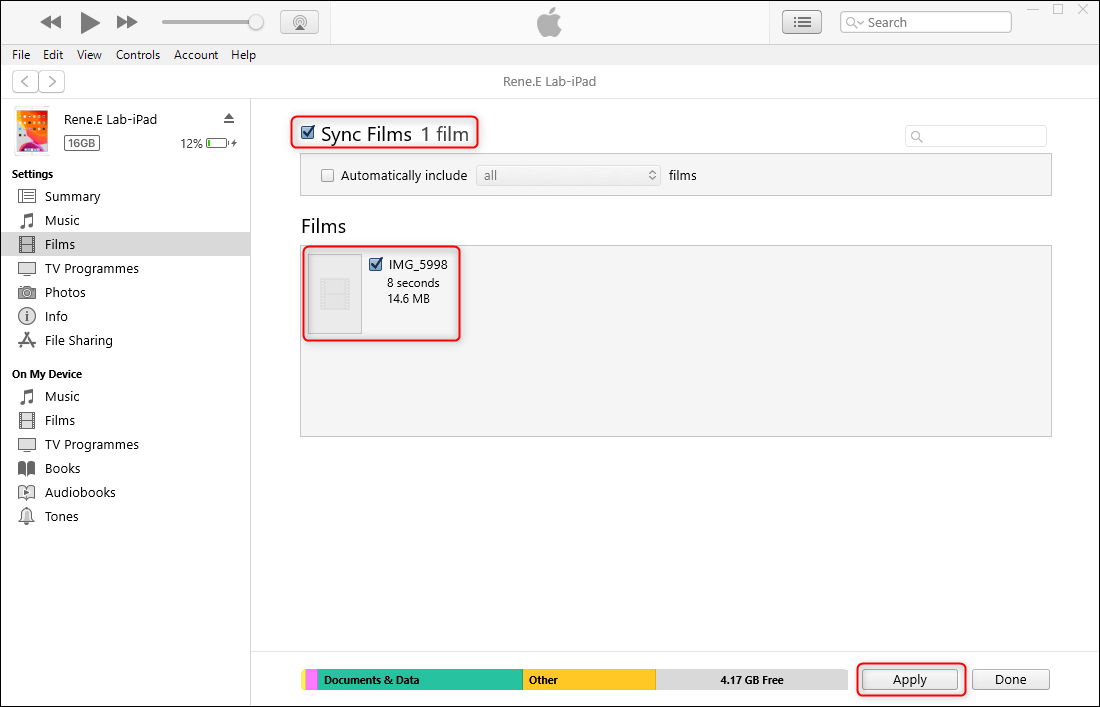Click the 16GB capacity label

pos(82,143)
